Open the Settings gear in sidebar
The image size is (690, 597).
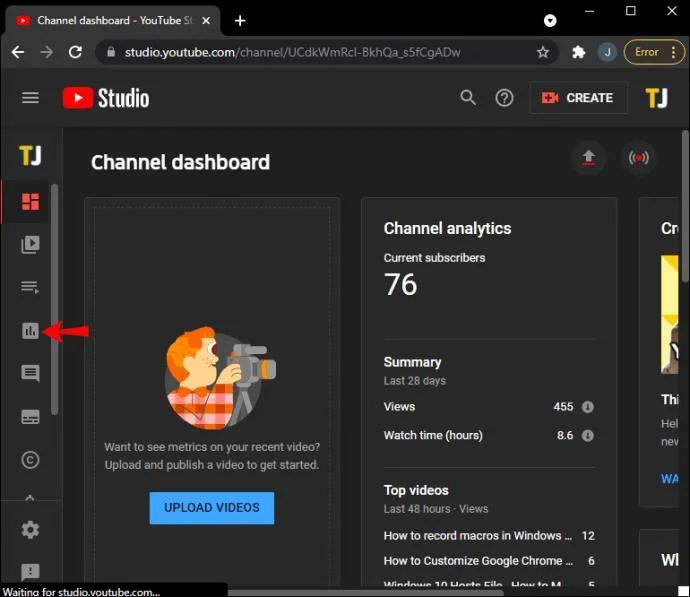[x=30, y=530]
